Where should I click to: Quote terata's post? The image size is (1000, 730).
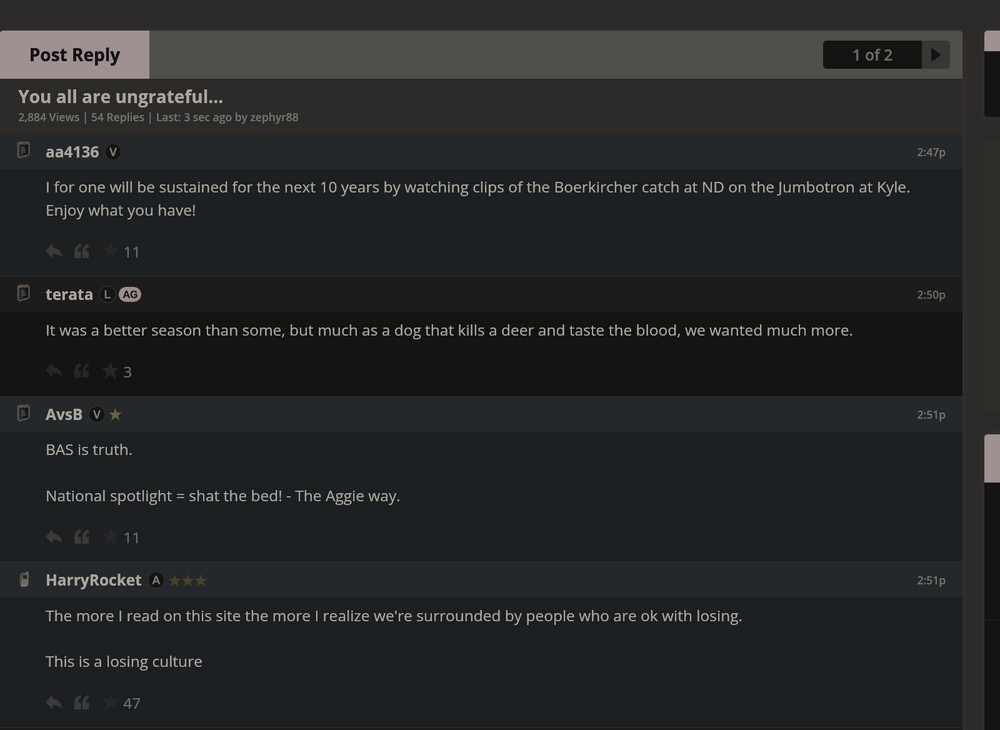tap(81, 370)
